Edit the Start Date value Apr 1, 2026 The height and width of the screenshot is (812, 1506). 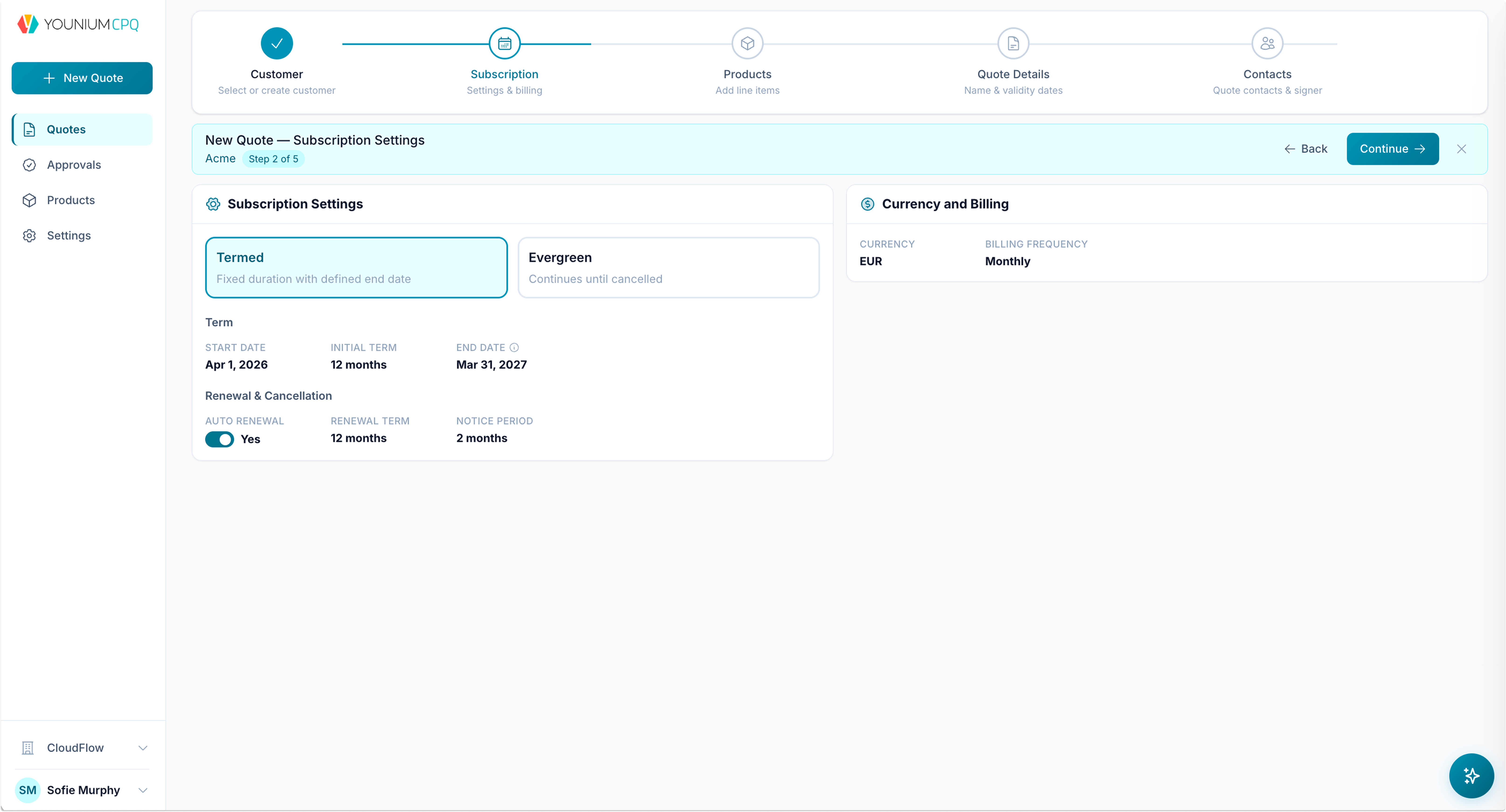click(236, 365)
